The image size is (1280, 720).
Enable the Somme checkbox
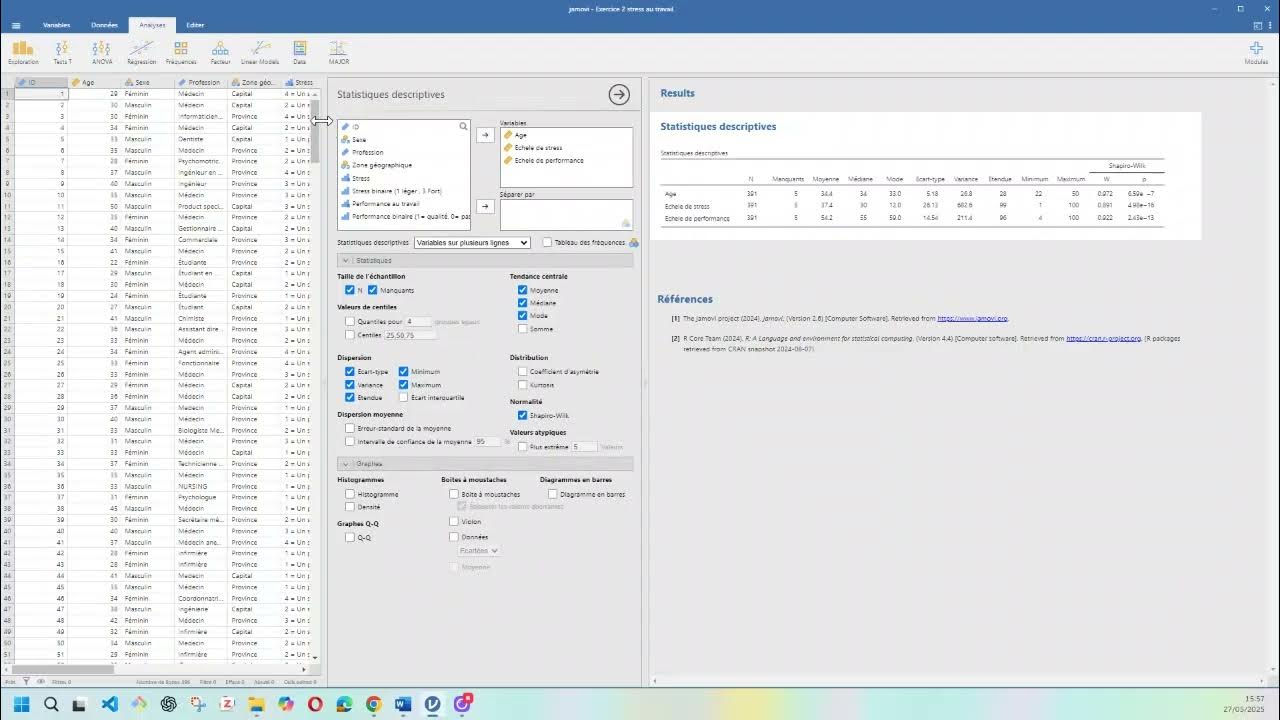[523, 329]
